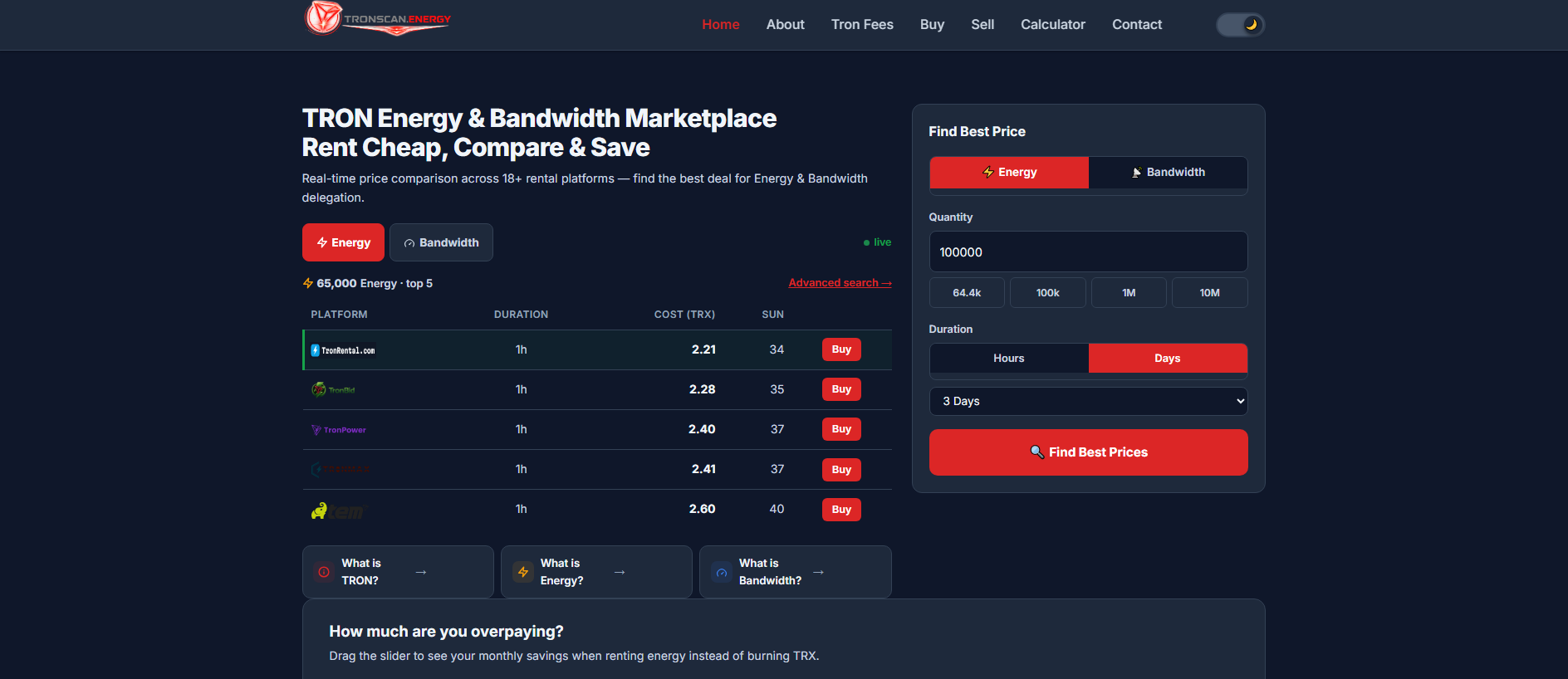Click the arrow on What is Bandwidth? card

coord(818,572)
